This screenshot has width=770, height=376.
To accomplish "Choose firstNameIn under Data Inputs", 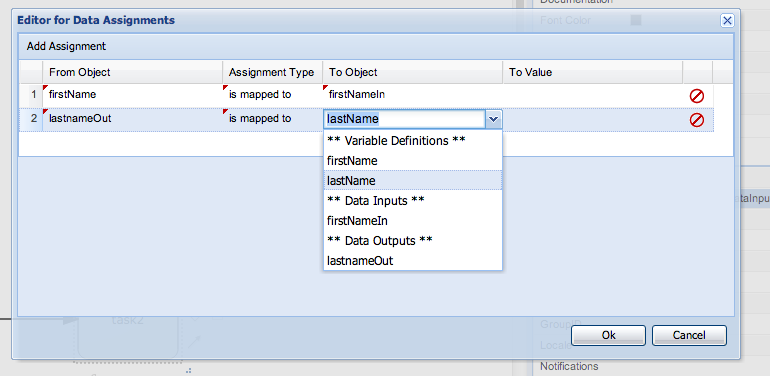I will [x=412, y=221].
